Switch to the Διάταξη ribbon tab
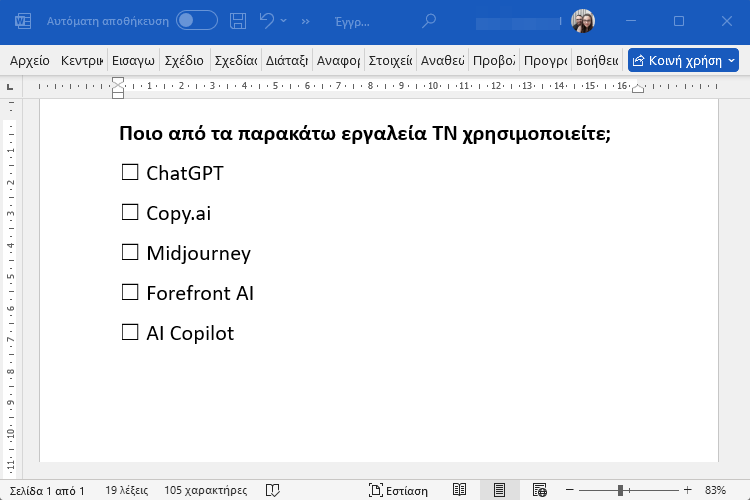 click(287, 61)
